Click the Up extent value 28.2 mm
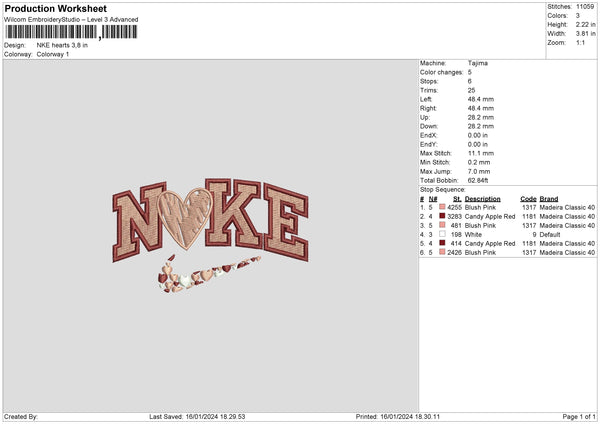600x424 pixels. pos(481,117)
